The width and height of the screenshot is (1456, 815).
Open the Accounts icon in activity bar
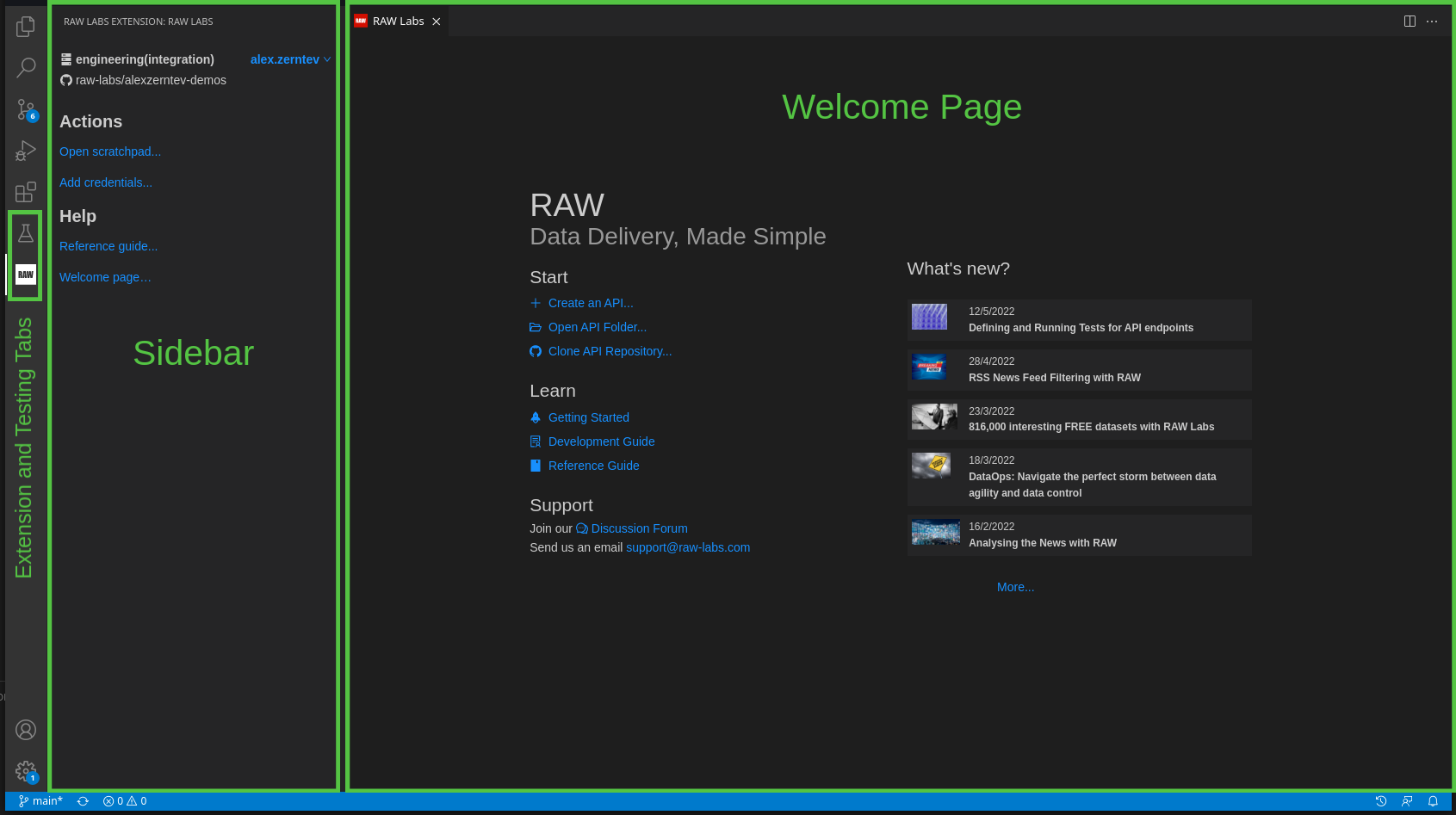point(26,730)
